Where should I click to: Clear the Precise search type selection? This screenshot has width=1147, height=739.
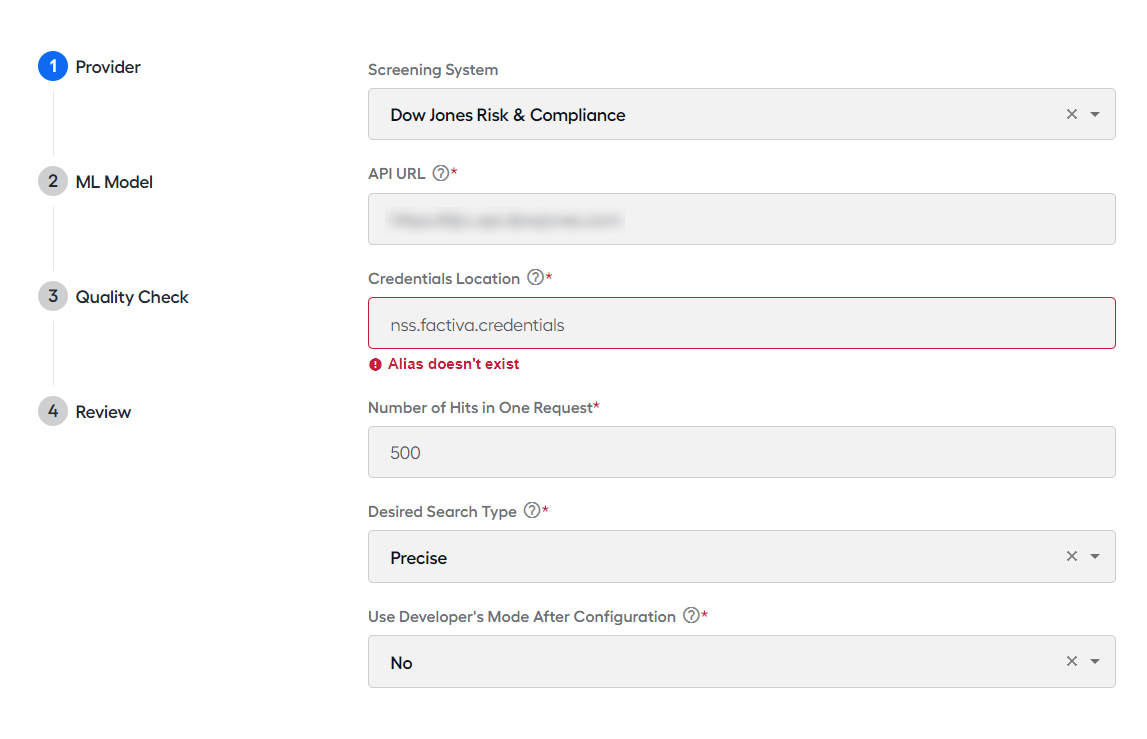coord(1072,556)
